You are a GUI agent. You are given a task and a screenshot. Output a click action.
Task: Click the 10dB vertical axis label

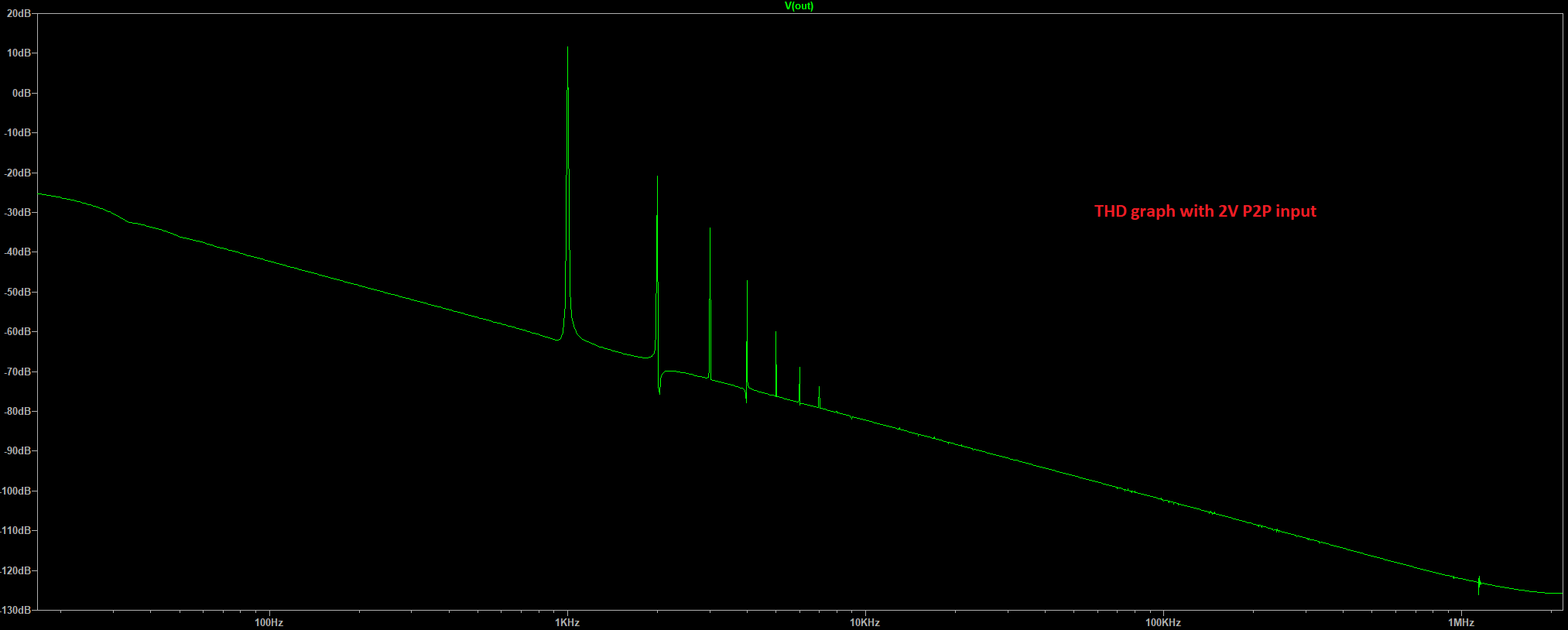(19, 53)
